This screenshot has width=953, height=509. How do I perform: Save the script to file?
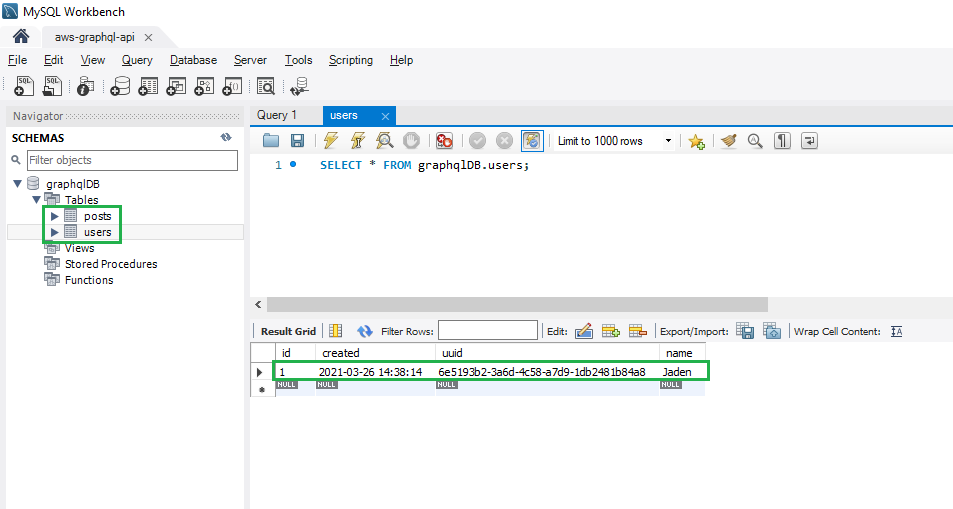tap(297, 141)
